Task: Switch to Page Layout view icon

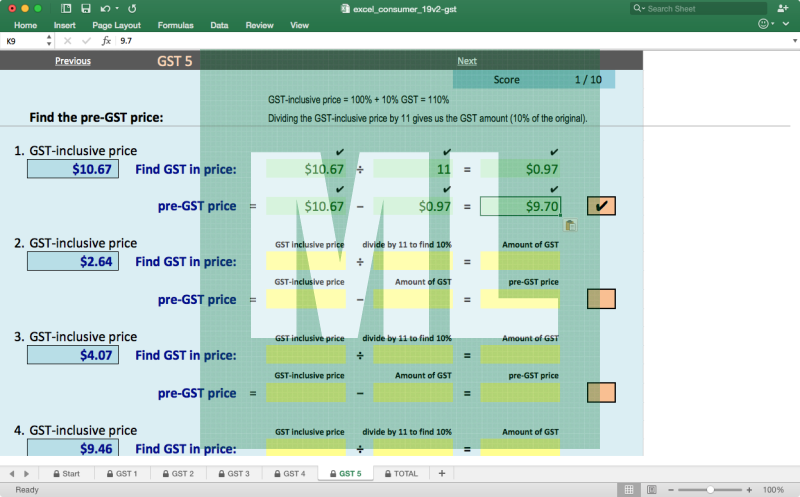Action: (651, 490)
